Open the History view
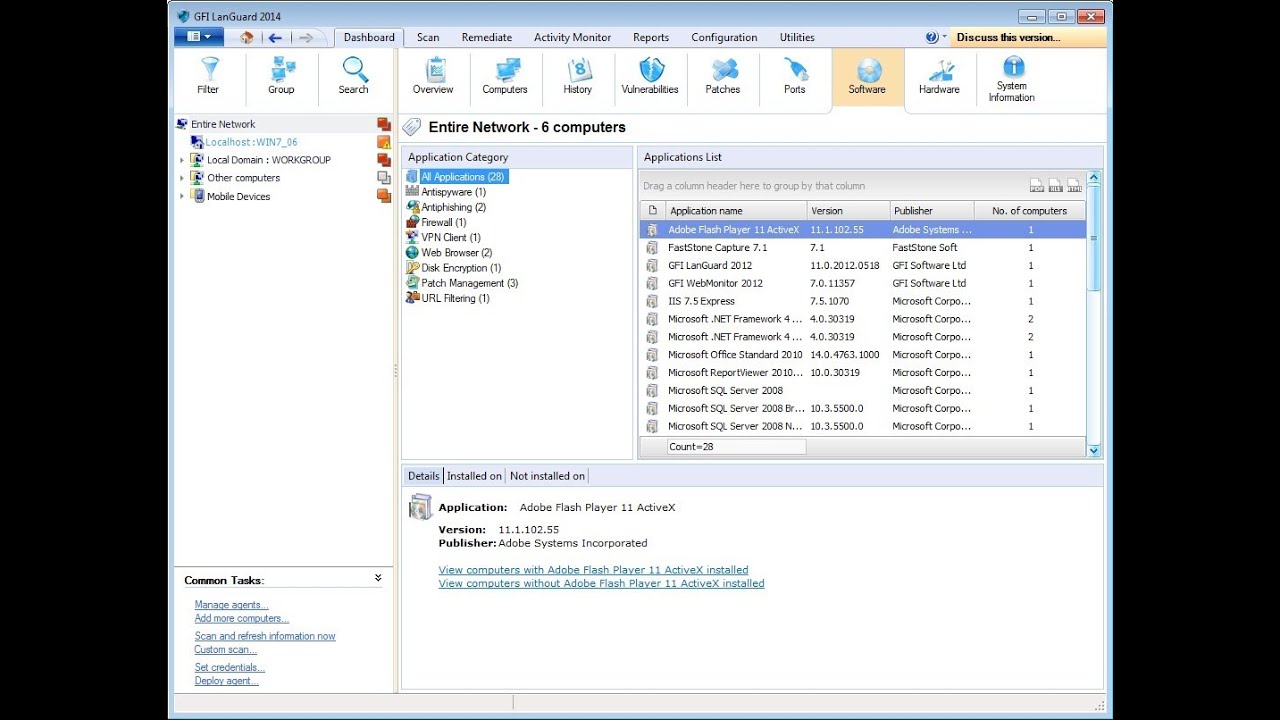1280x720 pixels. tap(577, 77)
